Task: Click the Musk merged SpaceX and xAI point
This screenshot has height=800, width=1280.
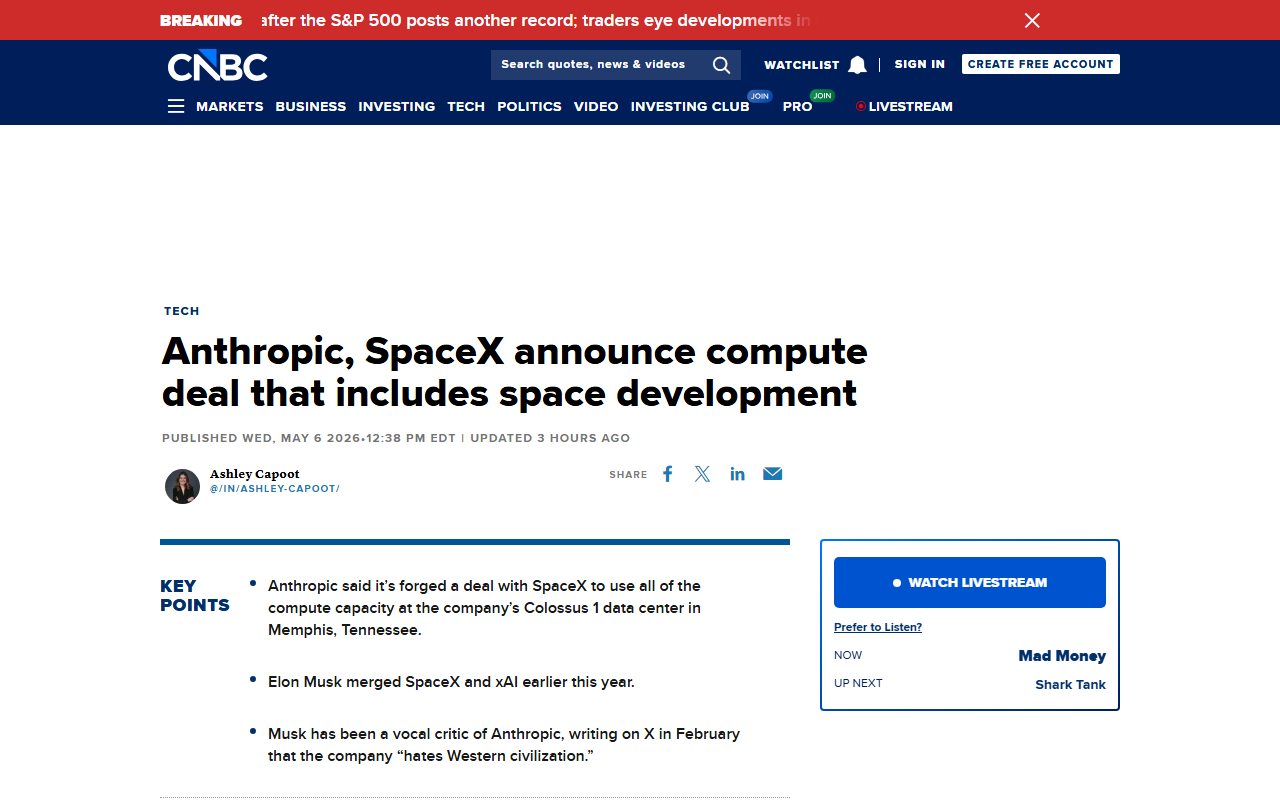Action: 451,682
